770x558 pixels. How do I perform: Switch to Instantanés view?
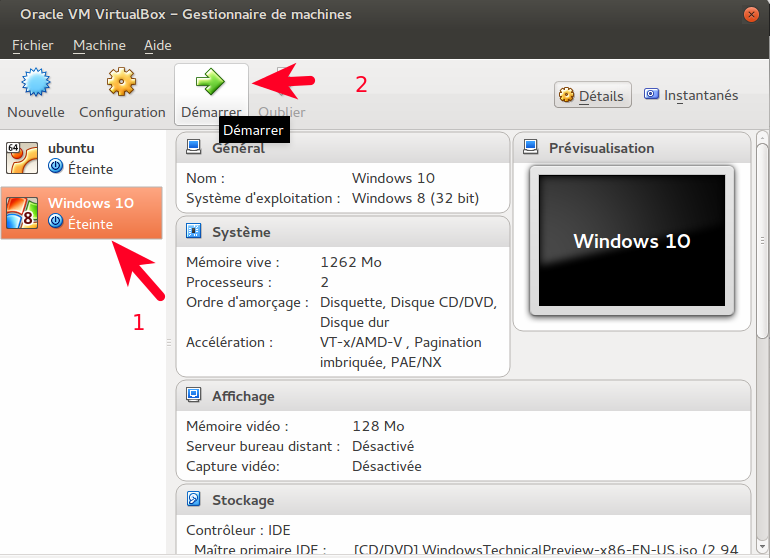click(x=691, y=95)
